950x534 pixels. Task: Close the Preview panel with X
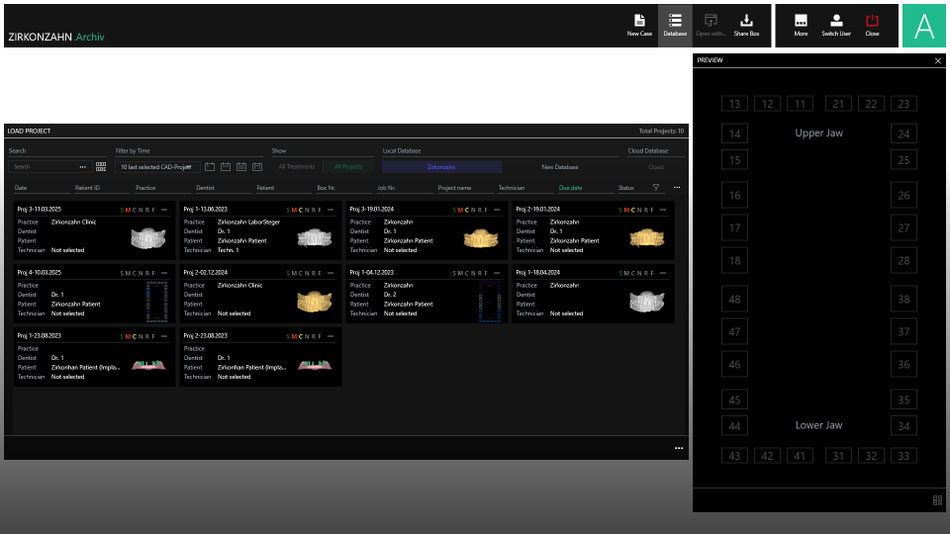pos(937,61)
